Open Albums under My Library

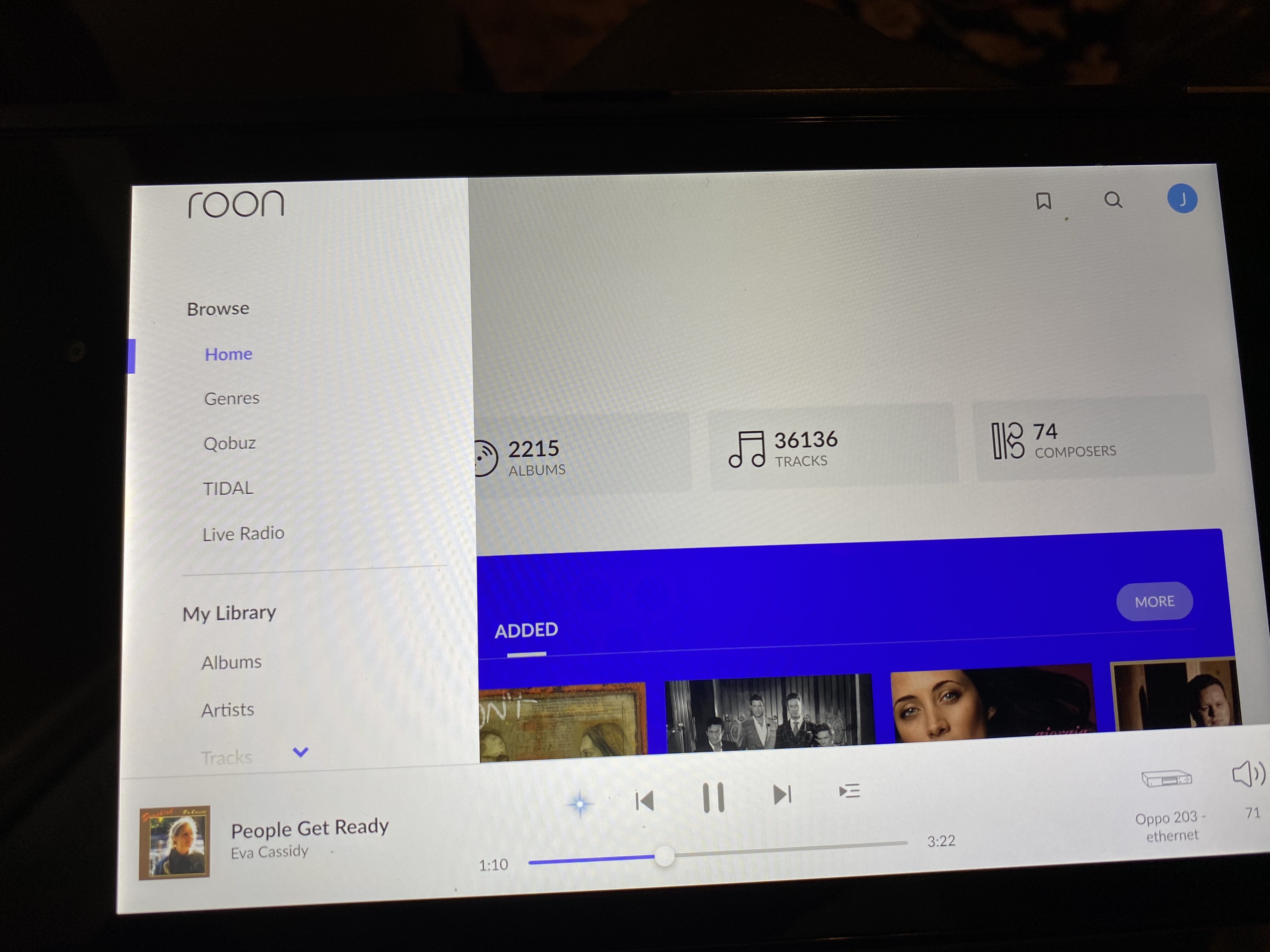click(232, 663)
